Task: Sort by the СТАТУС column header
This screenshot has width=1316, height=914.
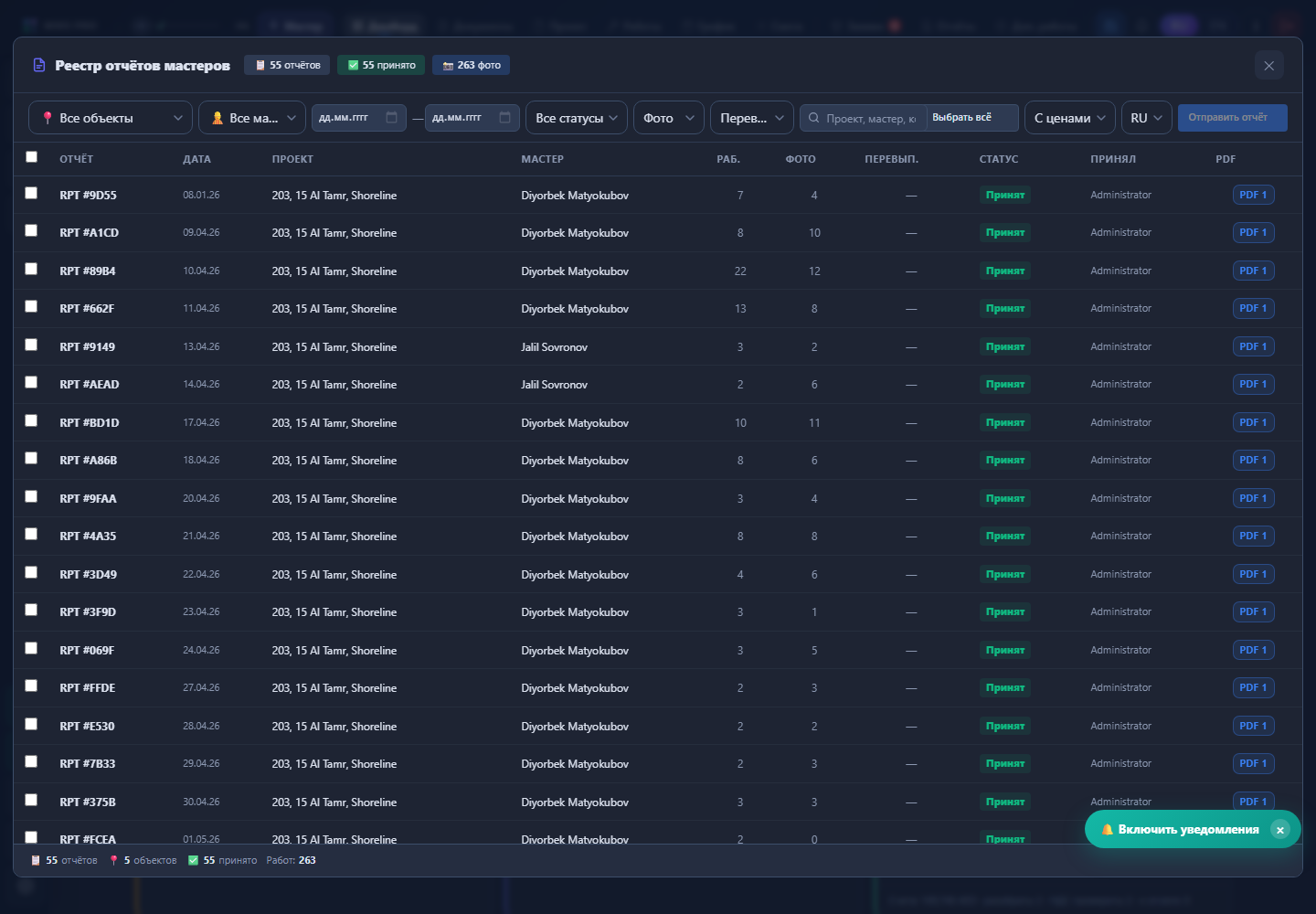Action: point(998,159)
